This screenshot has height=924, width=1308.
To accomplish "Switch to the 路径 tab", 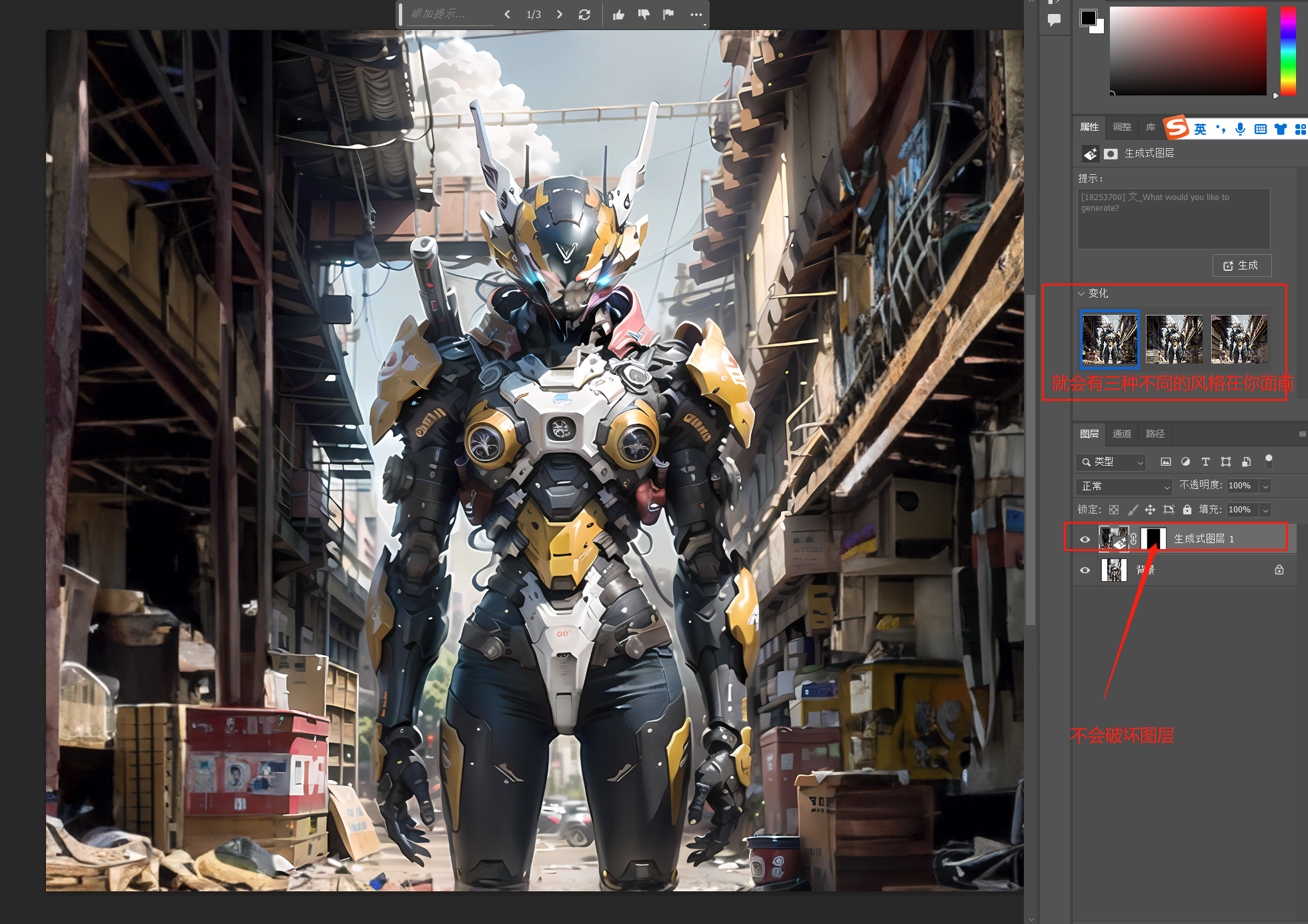I will (1155, 434).
